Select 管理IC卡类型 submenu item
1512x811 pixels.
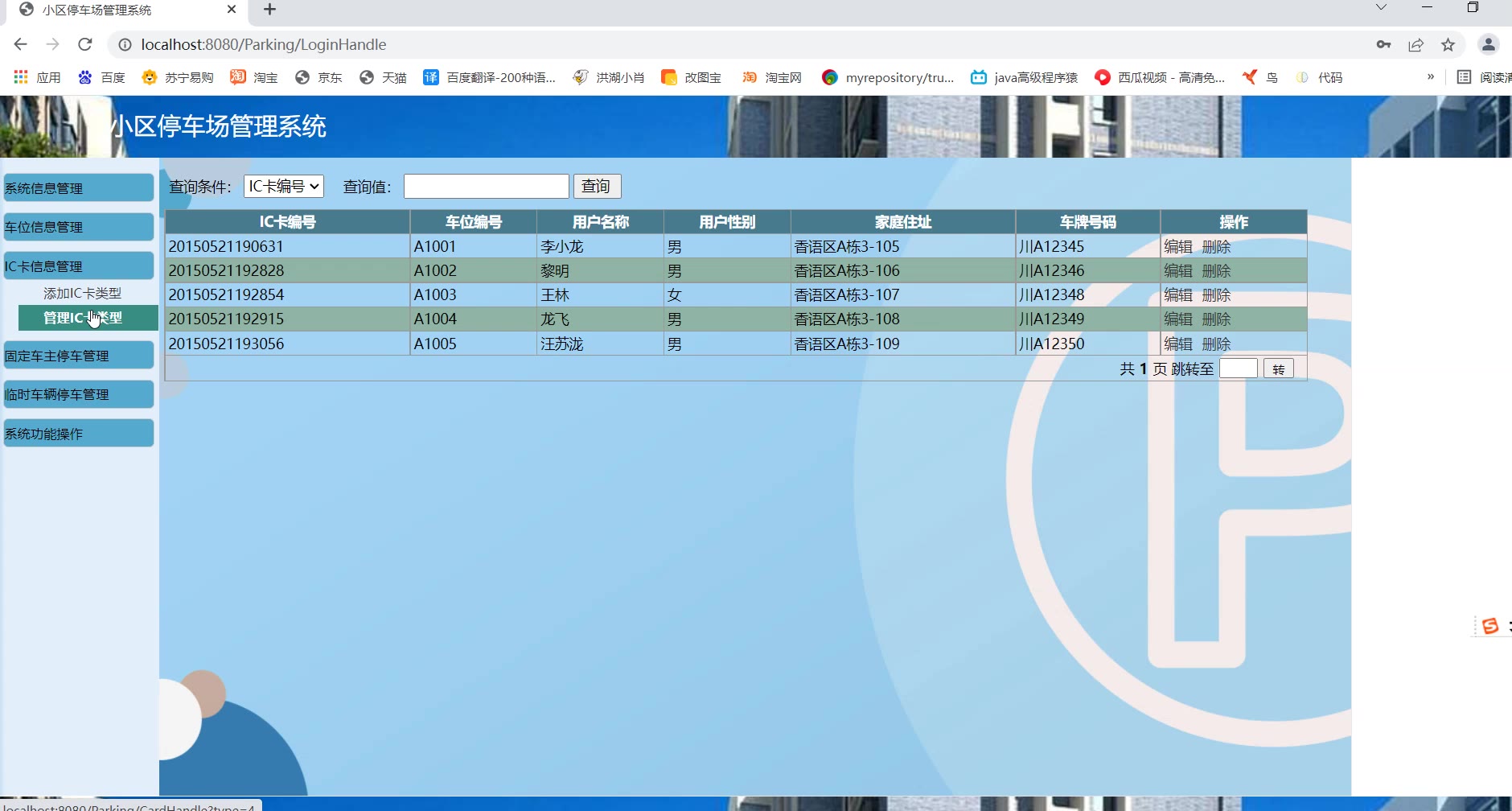click(x=88, y=318)
